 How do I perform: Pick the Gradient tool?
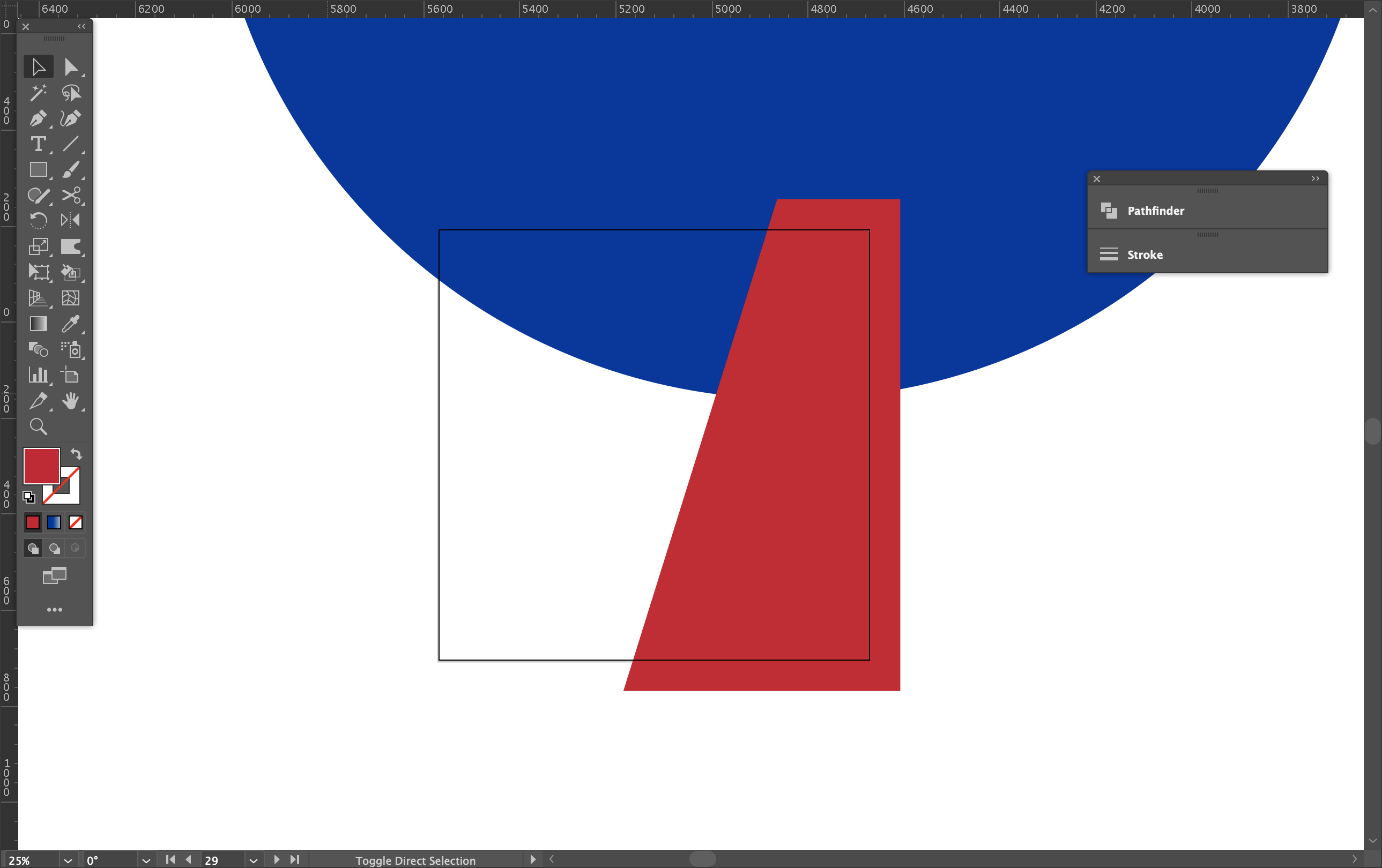coord(39,324)
